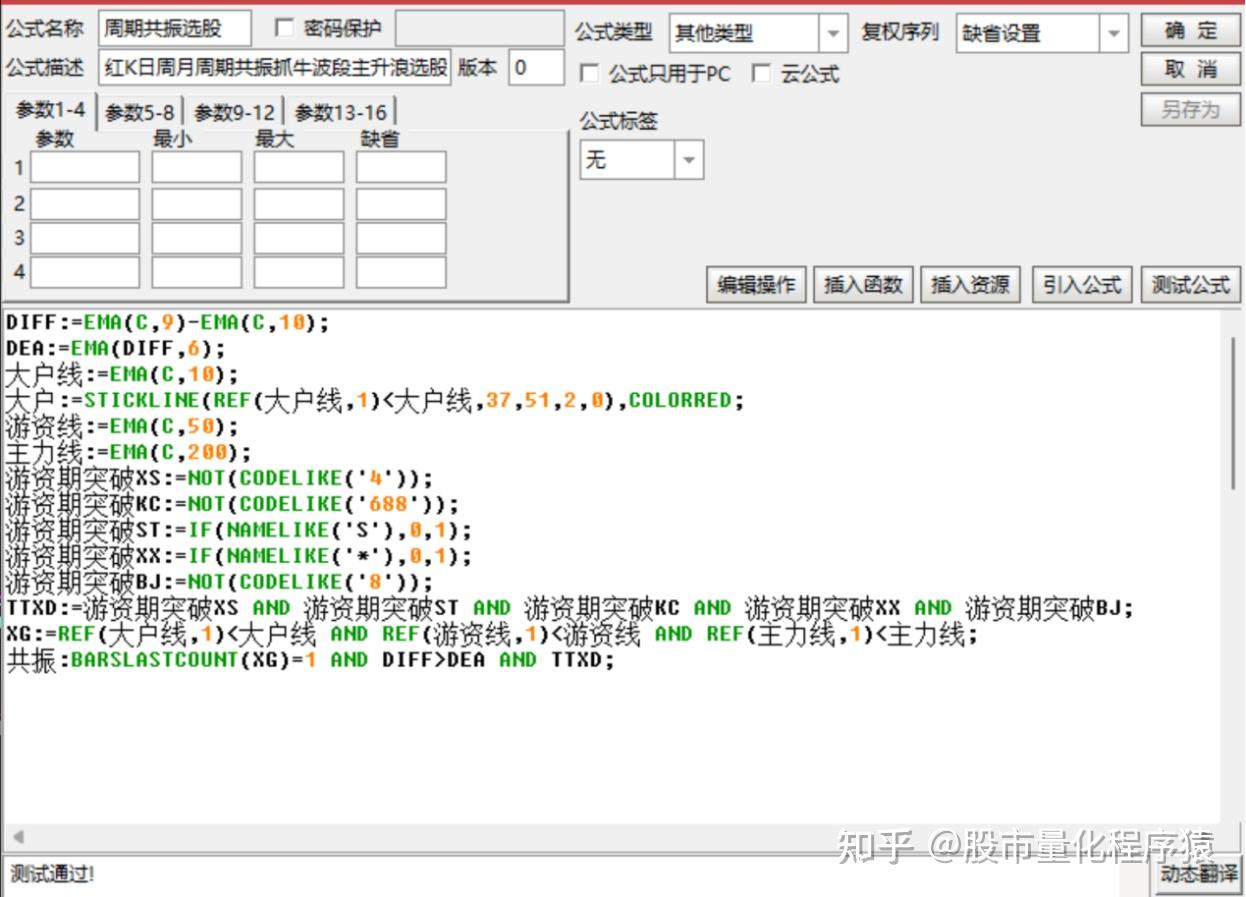Enable the 公式只用于PC checkbox

point(590,73)
